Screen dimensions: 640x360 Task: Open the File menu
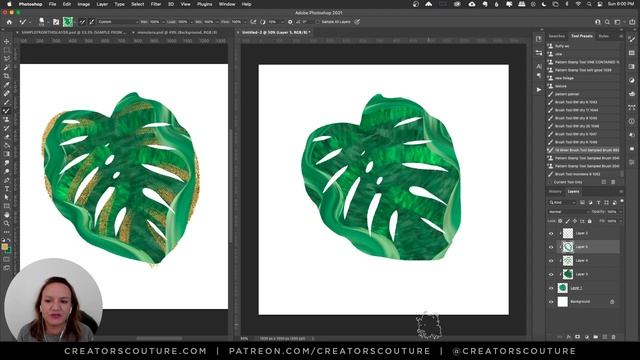click(x=52, y=4)
